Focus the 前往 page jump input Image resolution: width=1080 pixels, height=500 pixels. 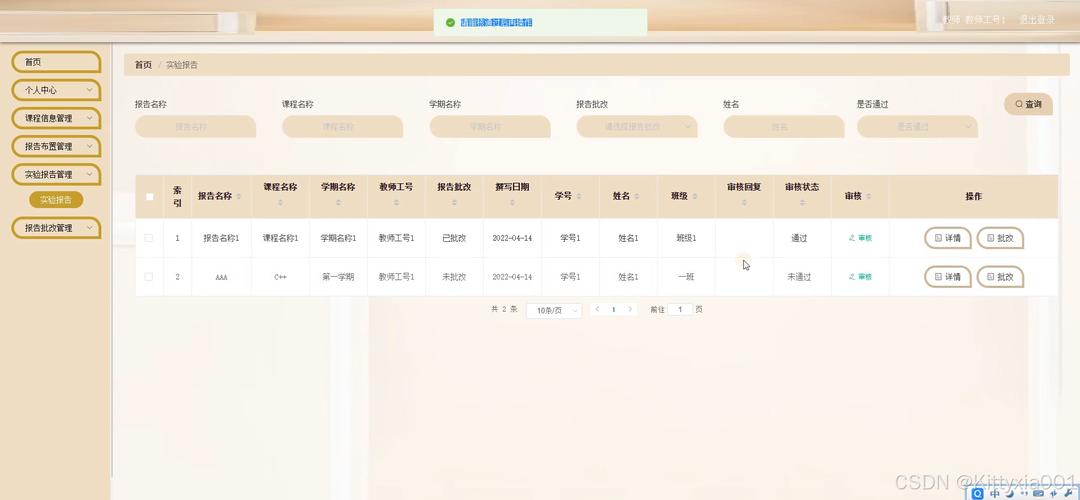coord(681,310)
